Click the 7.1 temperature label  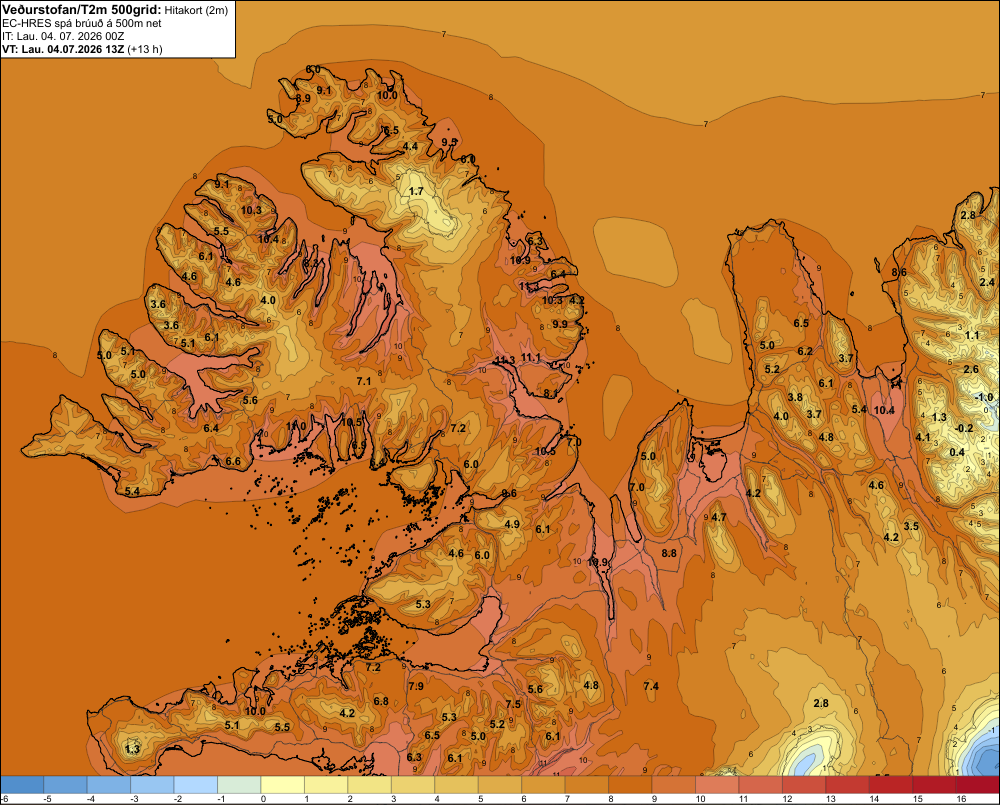click(x=364, y=381)
